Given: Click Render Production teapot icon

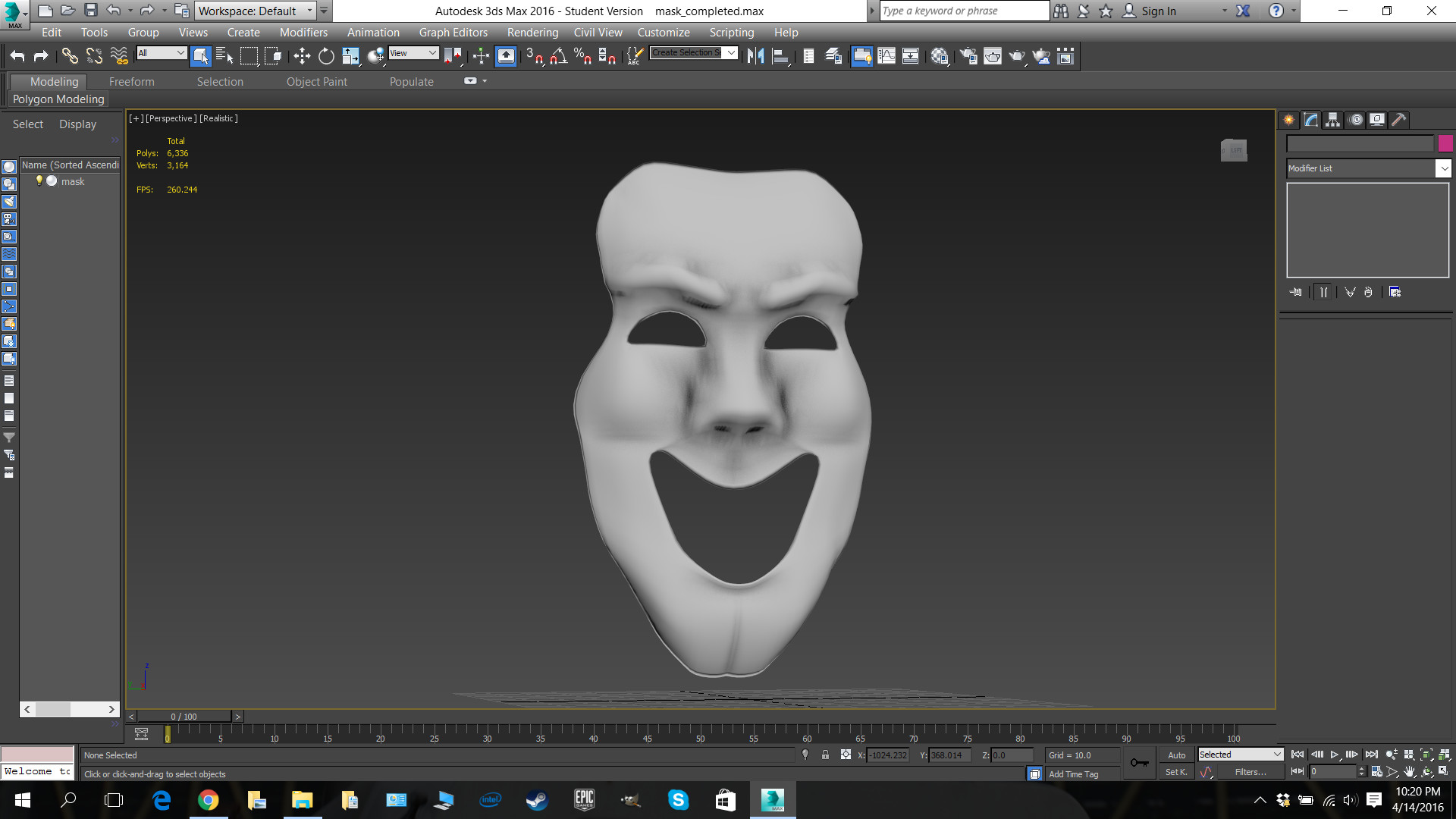Looking at the screenshot, I should tap(1017, 56).
